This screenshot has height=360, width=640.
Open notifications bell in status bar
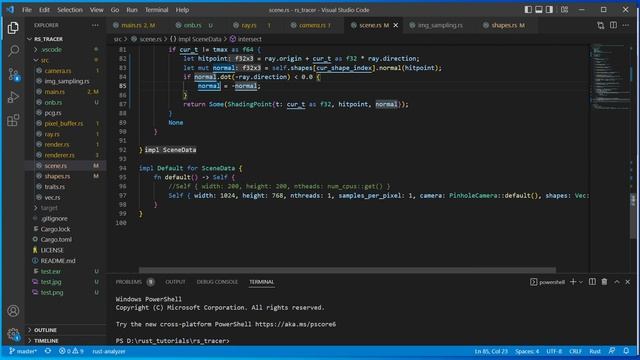(x=626, y=351)
